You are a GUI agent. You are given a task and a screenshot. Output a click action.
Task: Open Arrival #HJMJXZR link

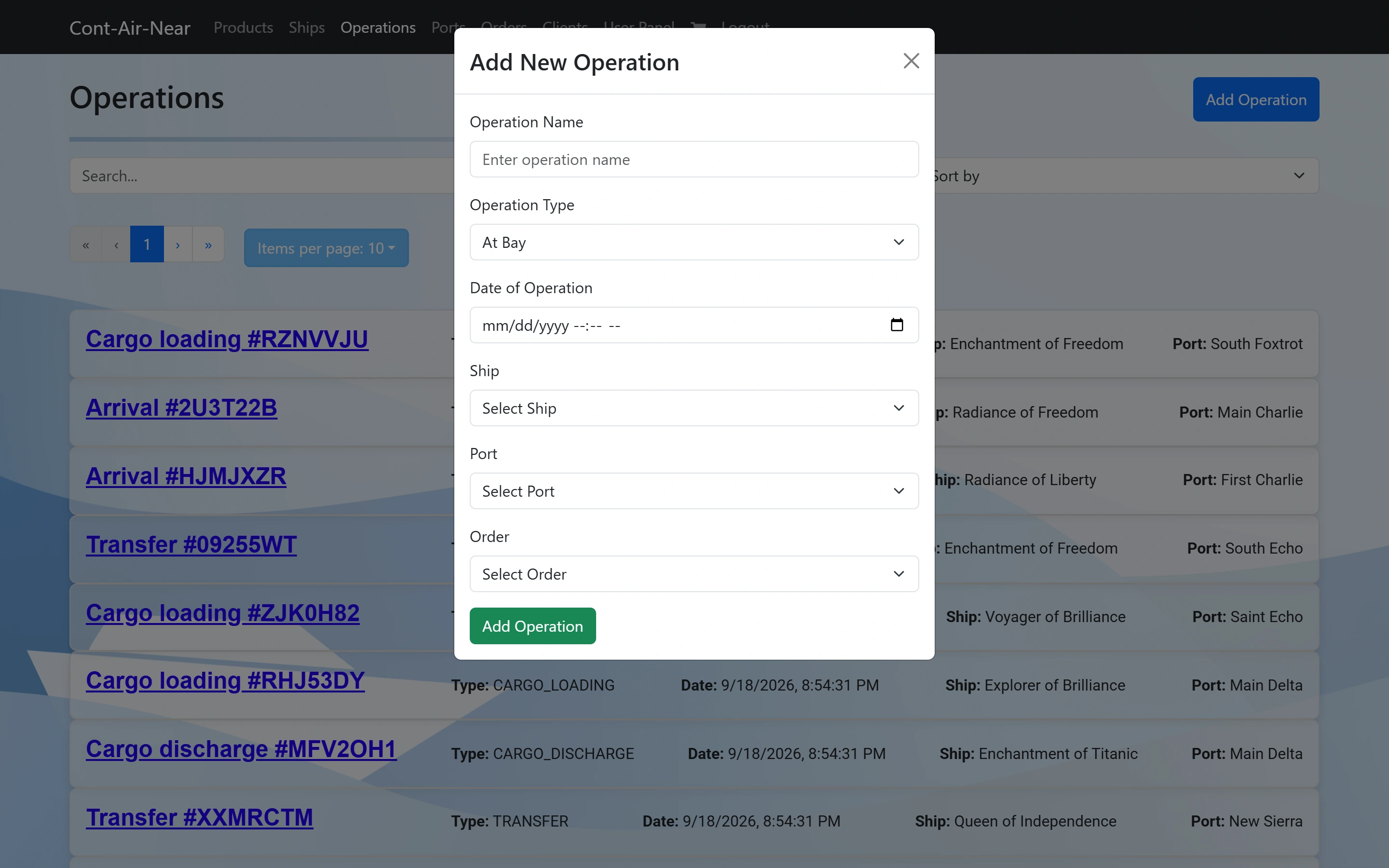click(186, 476)
